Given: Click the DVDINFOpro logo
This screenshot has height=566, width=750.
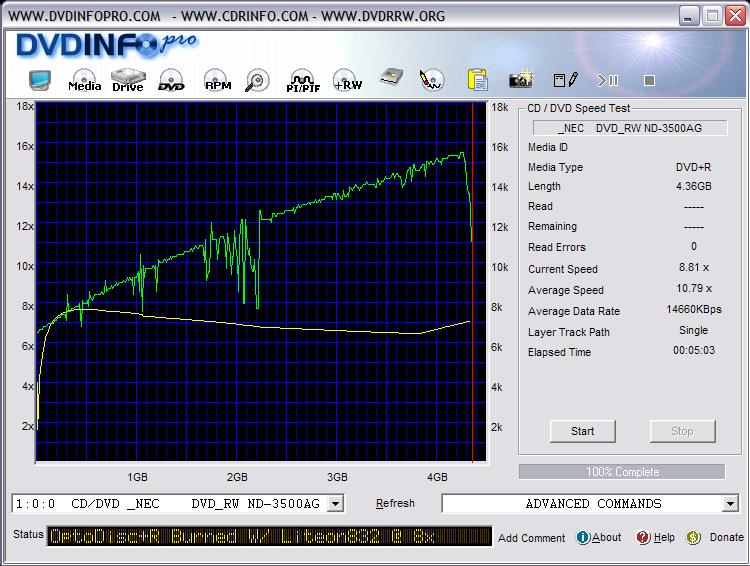Looking at the screenshot, I should 106,45.
